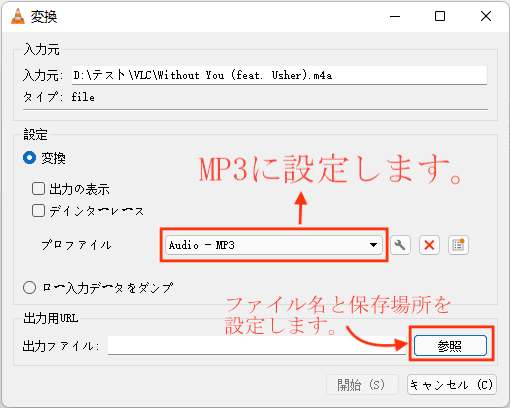Viewport: 510px width, 408px height.
Task: Click 参照 to browse output location
Action: click(x=450, y=346)
